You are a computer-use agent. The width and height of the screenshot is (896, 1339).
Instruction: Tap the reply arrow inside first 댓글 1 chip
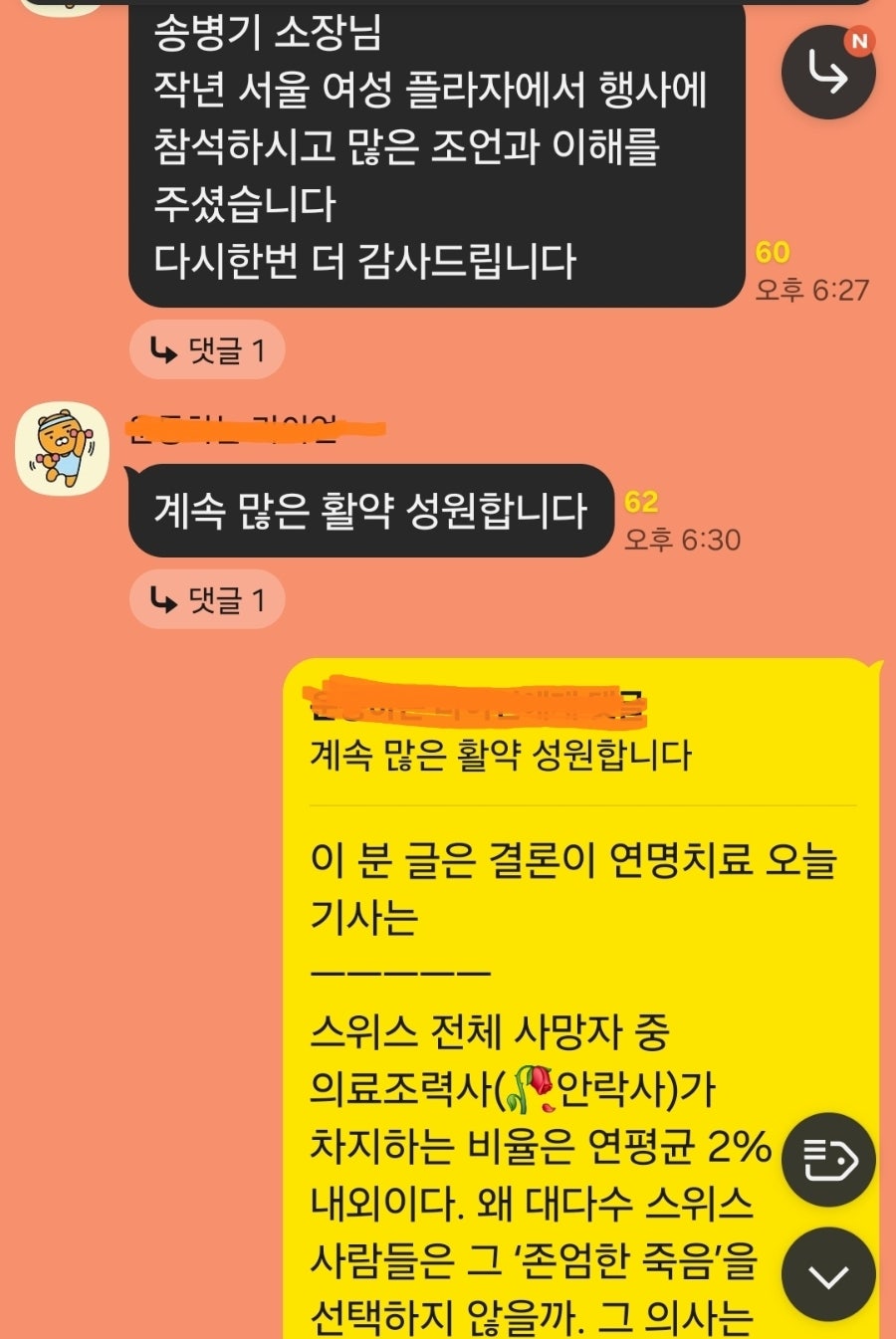coord(162,349)
